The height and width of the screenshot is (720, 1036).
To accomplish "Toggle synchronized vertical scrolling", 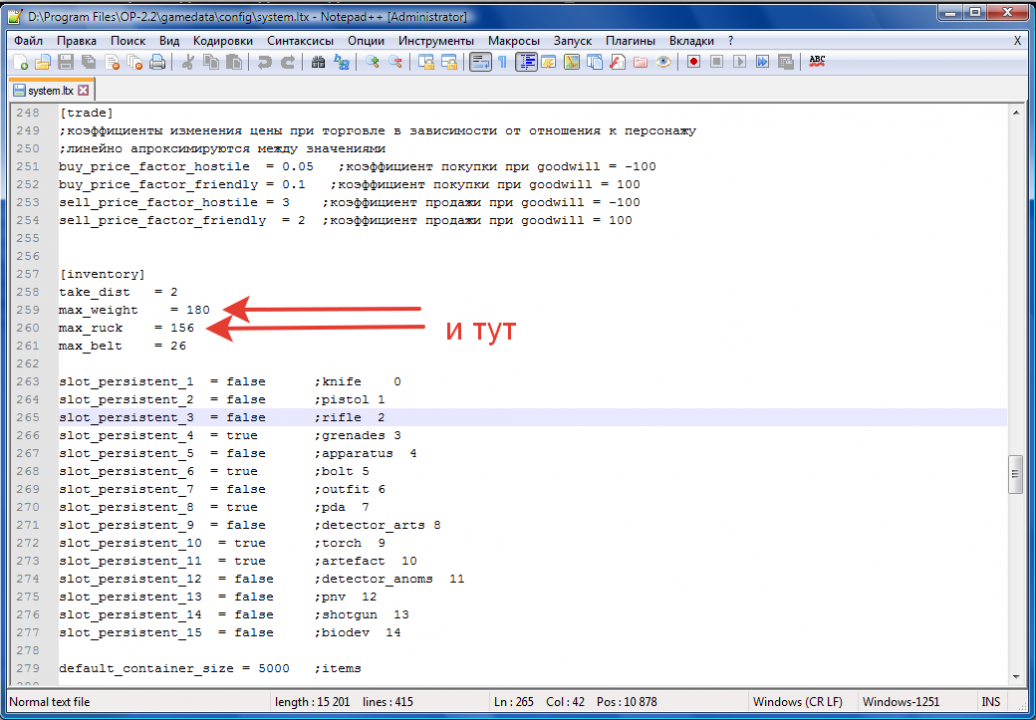I will pyautogui.click(x=427, y=63).
